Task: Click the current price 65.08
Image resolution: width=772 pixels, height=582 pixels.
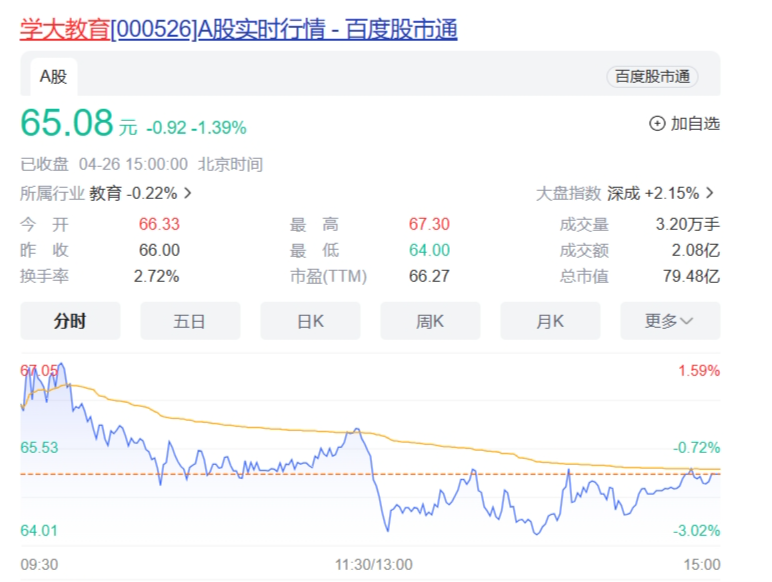Action: [x=67, y=123]
